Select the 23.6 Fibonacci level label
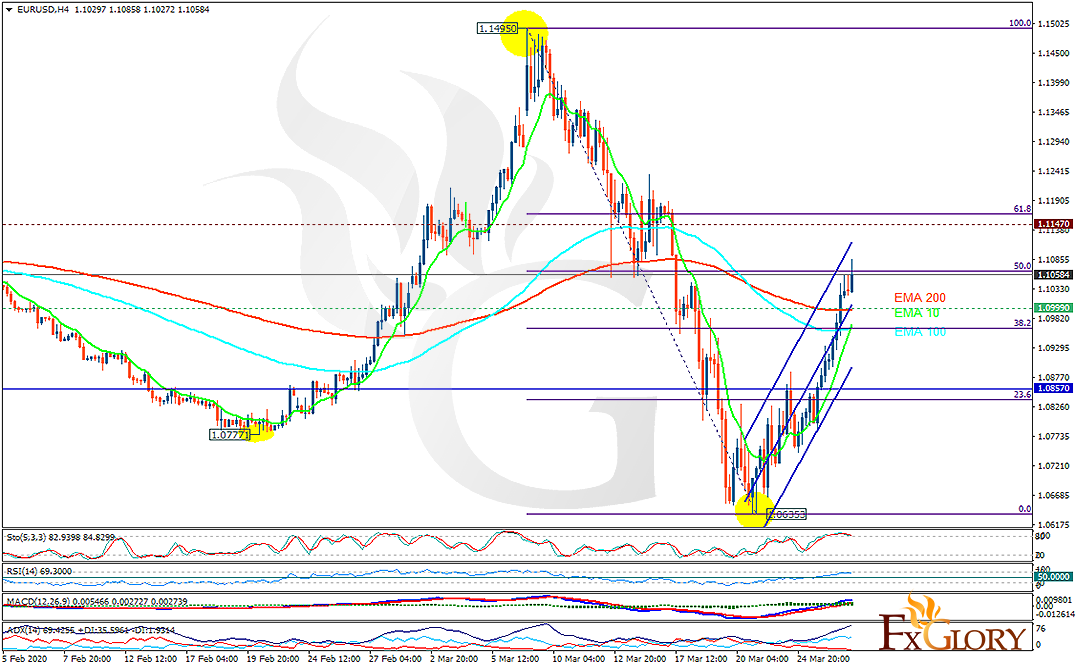 tap(1022, 395)
